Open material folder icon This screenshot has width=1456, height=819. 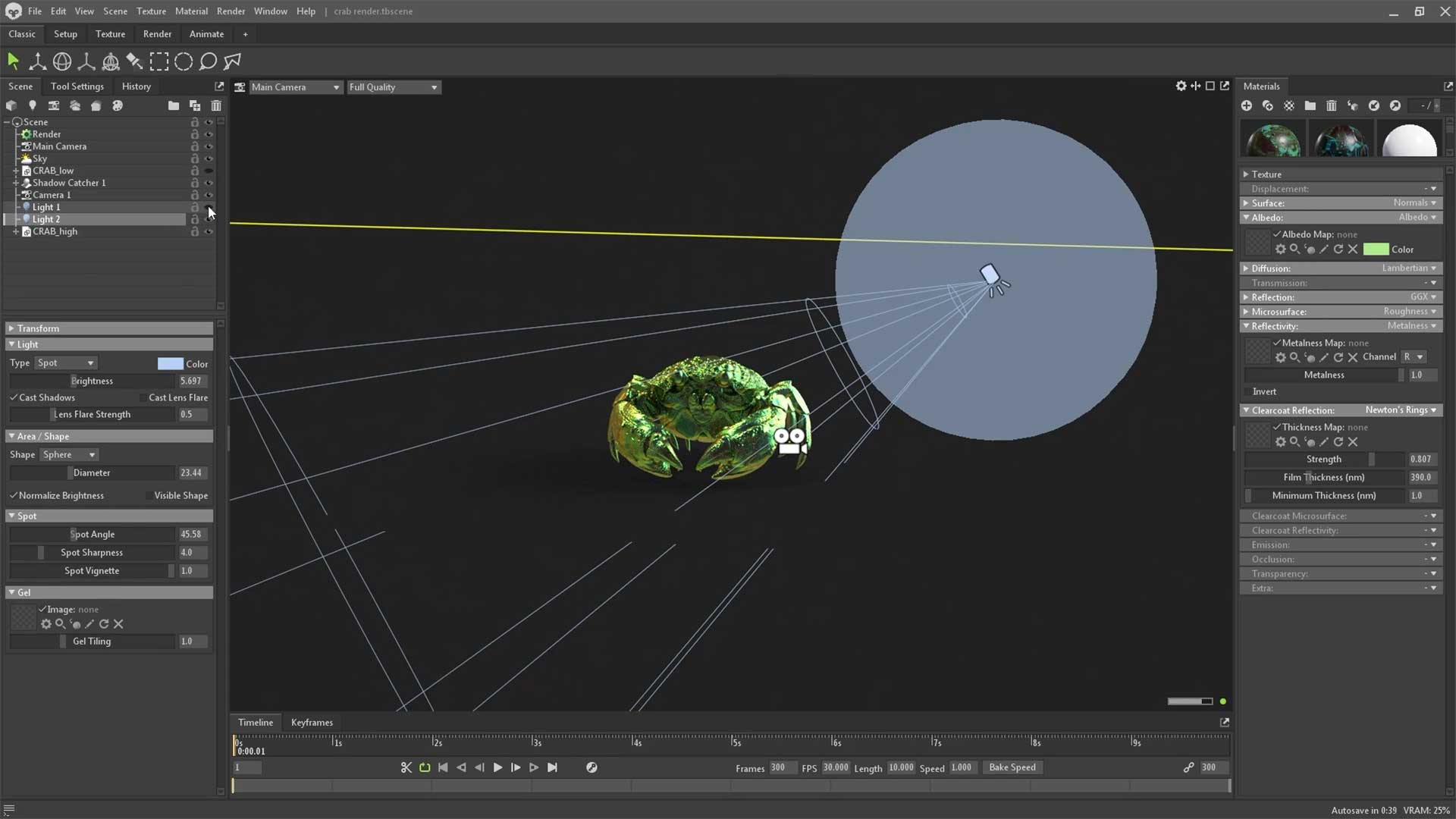(x=1310, y=105)
